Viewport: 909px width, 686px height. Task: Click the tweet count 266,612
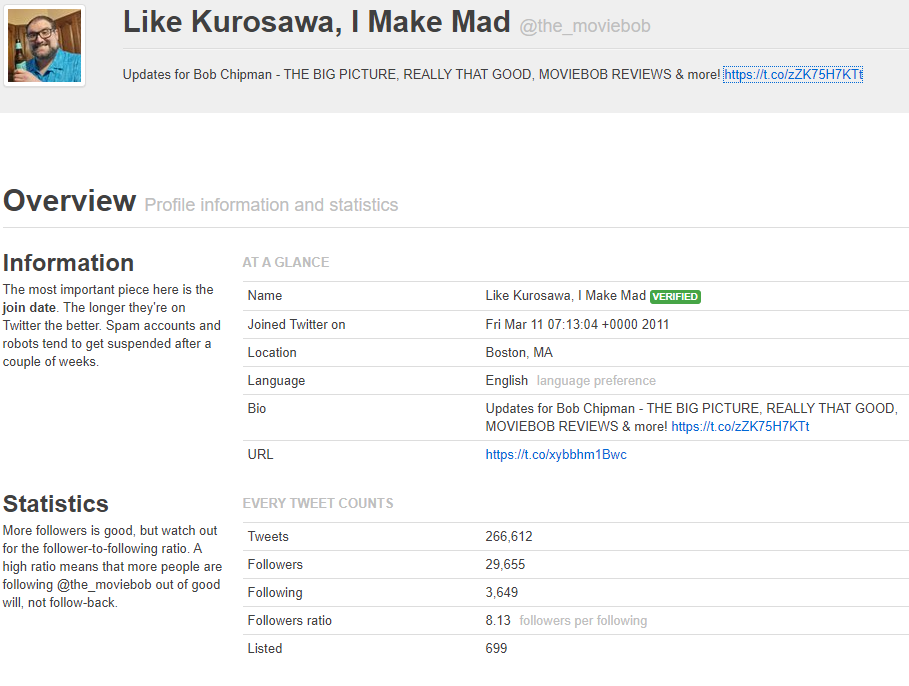(509, 537)
